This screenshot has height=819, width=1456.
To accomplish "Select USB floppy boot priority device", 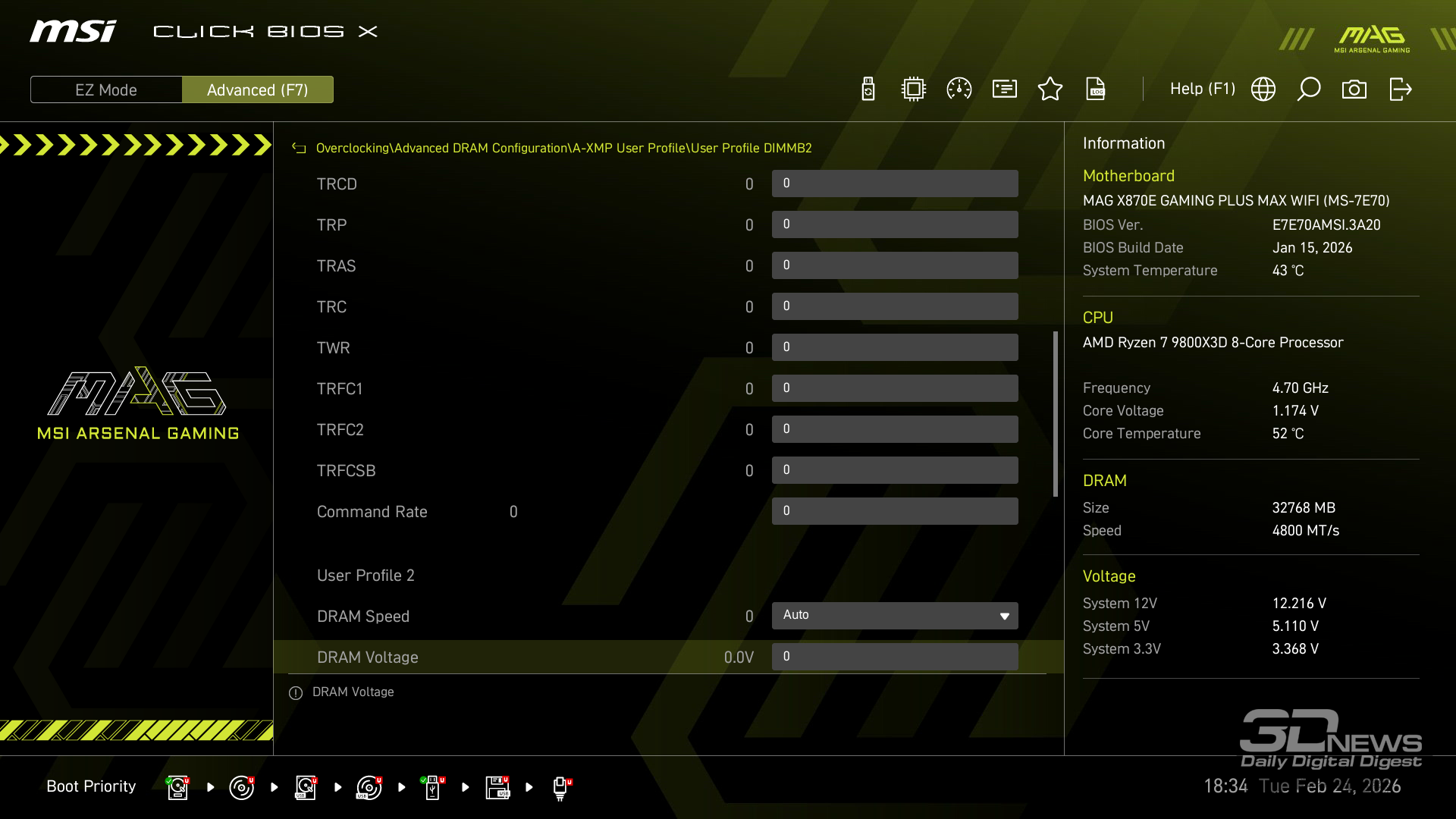I will pyautogui.click(x=497, y=787).
